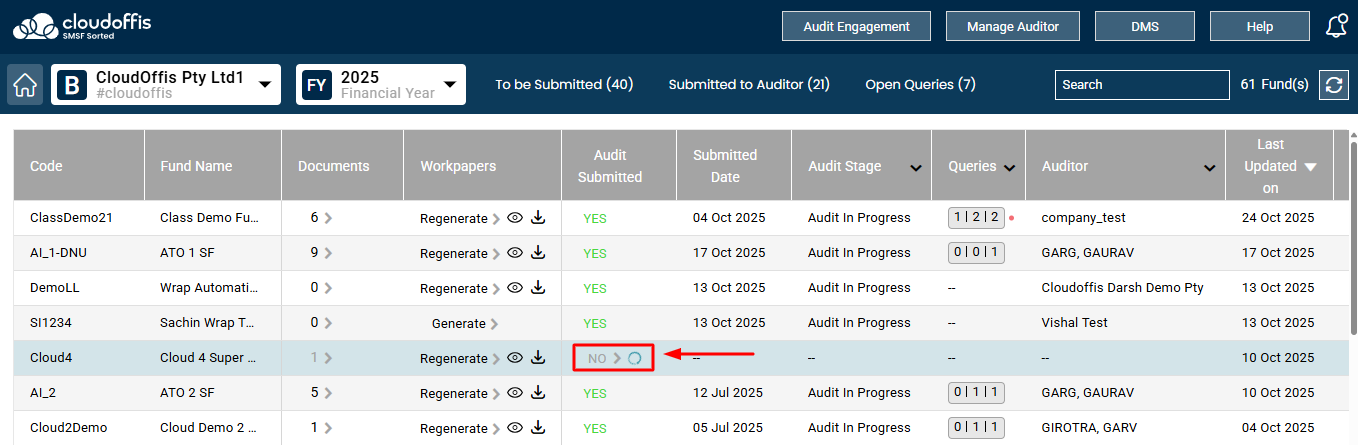Download workpapers for AI_1-DNU fund
Screen dimensions: 1358x445
538,253
